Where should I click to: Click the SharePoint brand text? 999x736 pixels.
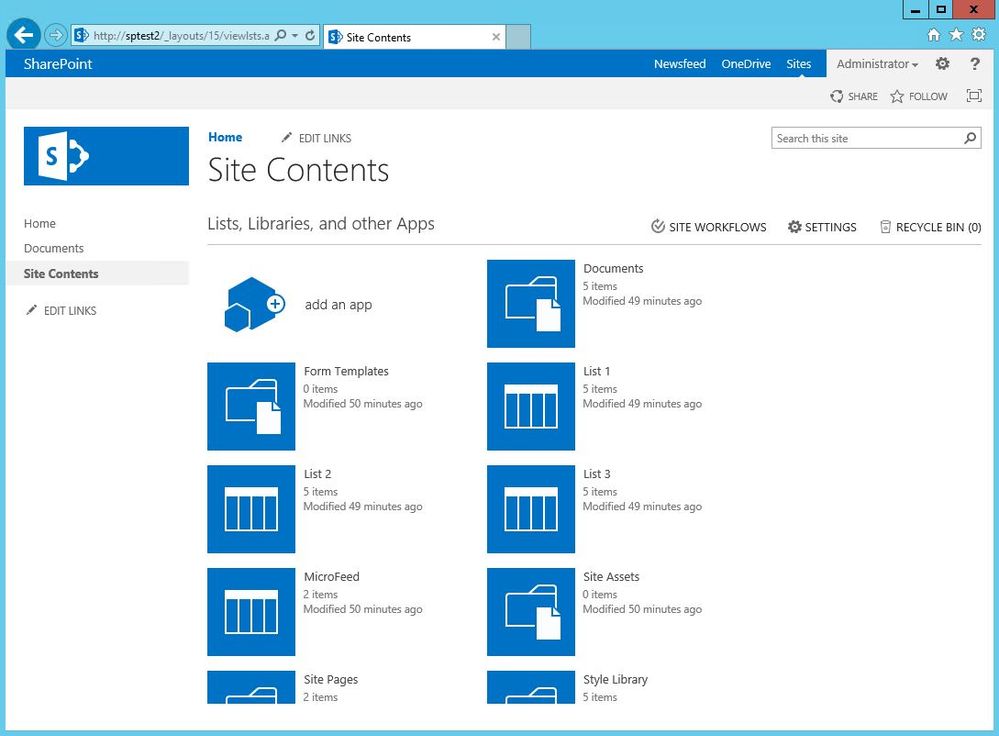click(58, 64)
